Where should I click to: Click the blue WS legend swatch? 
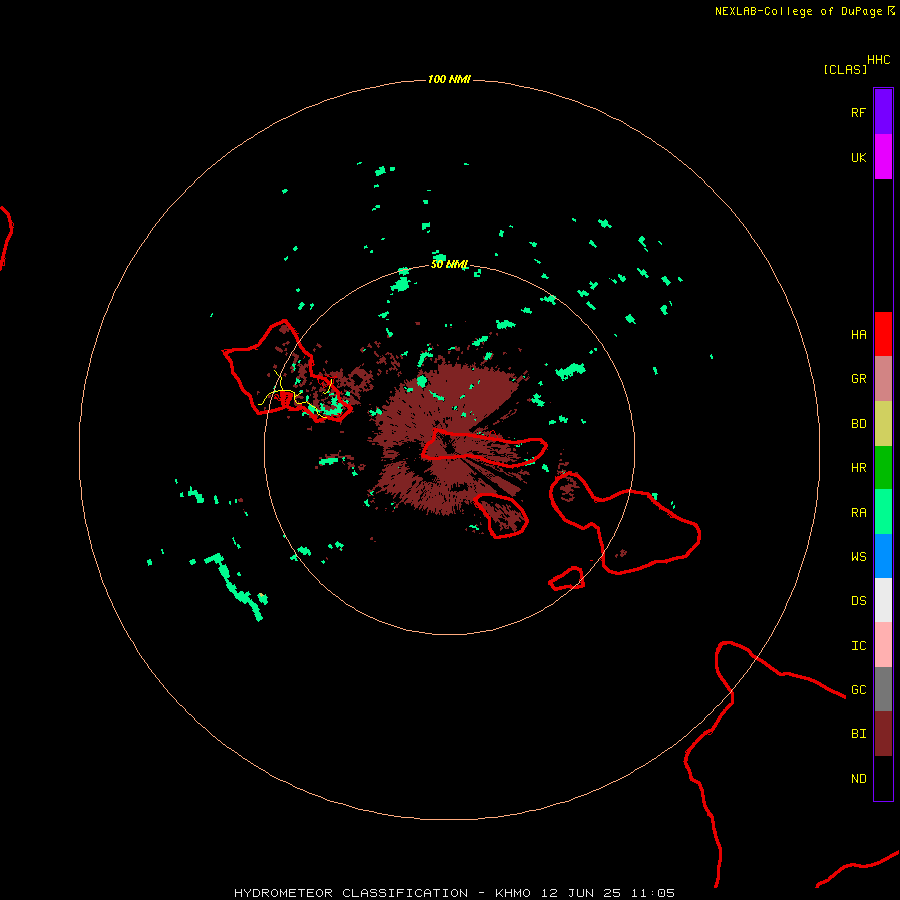[883, 556]
